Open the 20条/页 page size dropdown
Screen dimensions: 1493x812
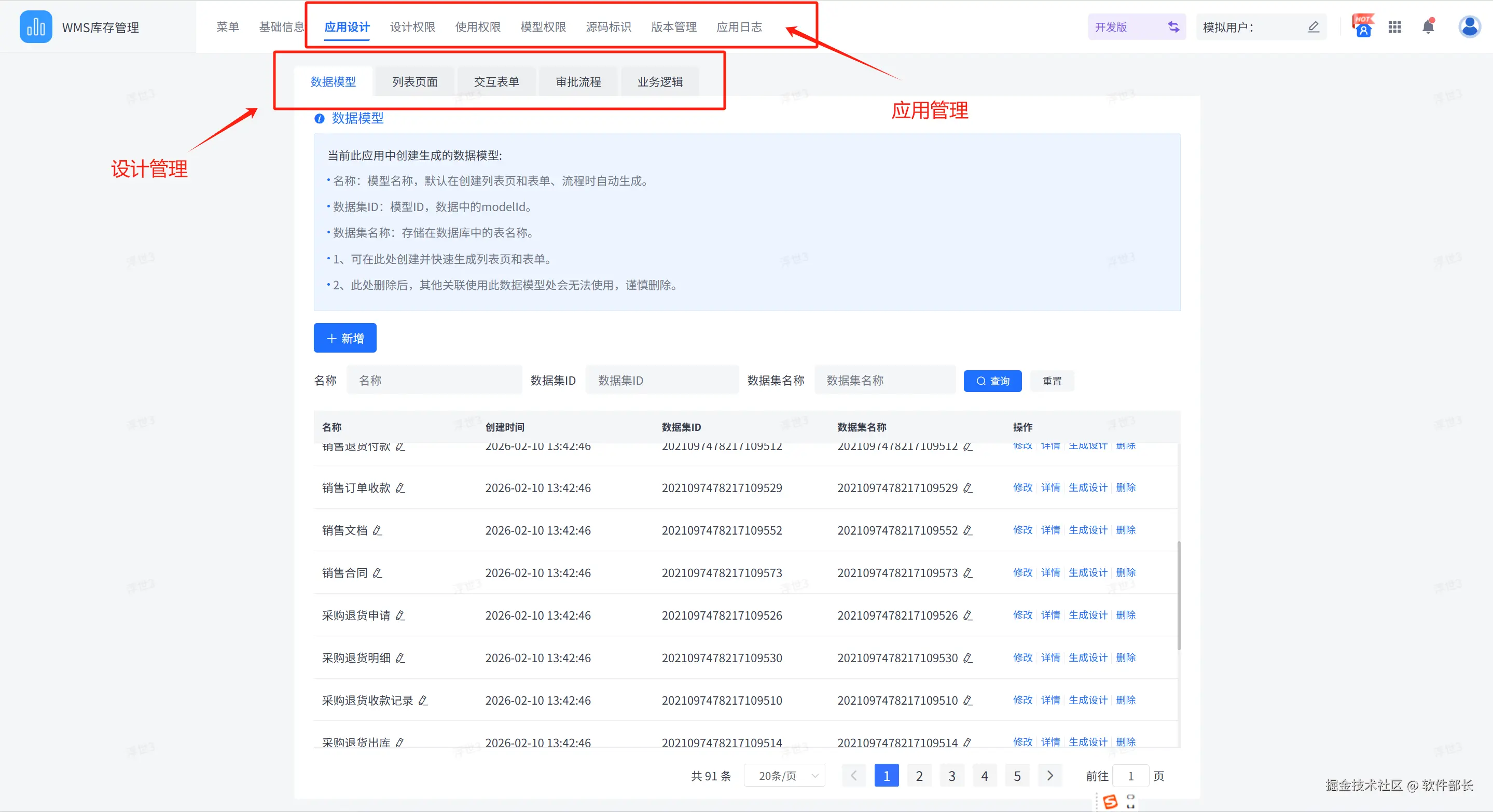784,776
